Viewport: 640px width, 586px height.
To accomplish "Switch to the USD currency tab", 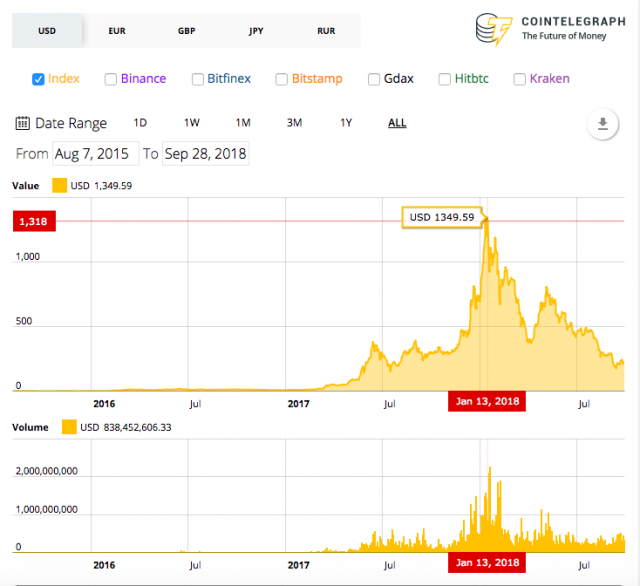I will point(47,31).
